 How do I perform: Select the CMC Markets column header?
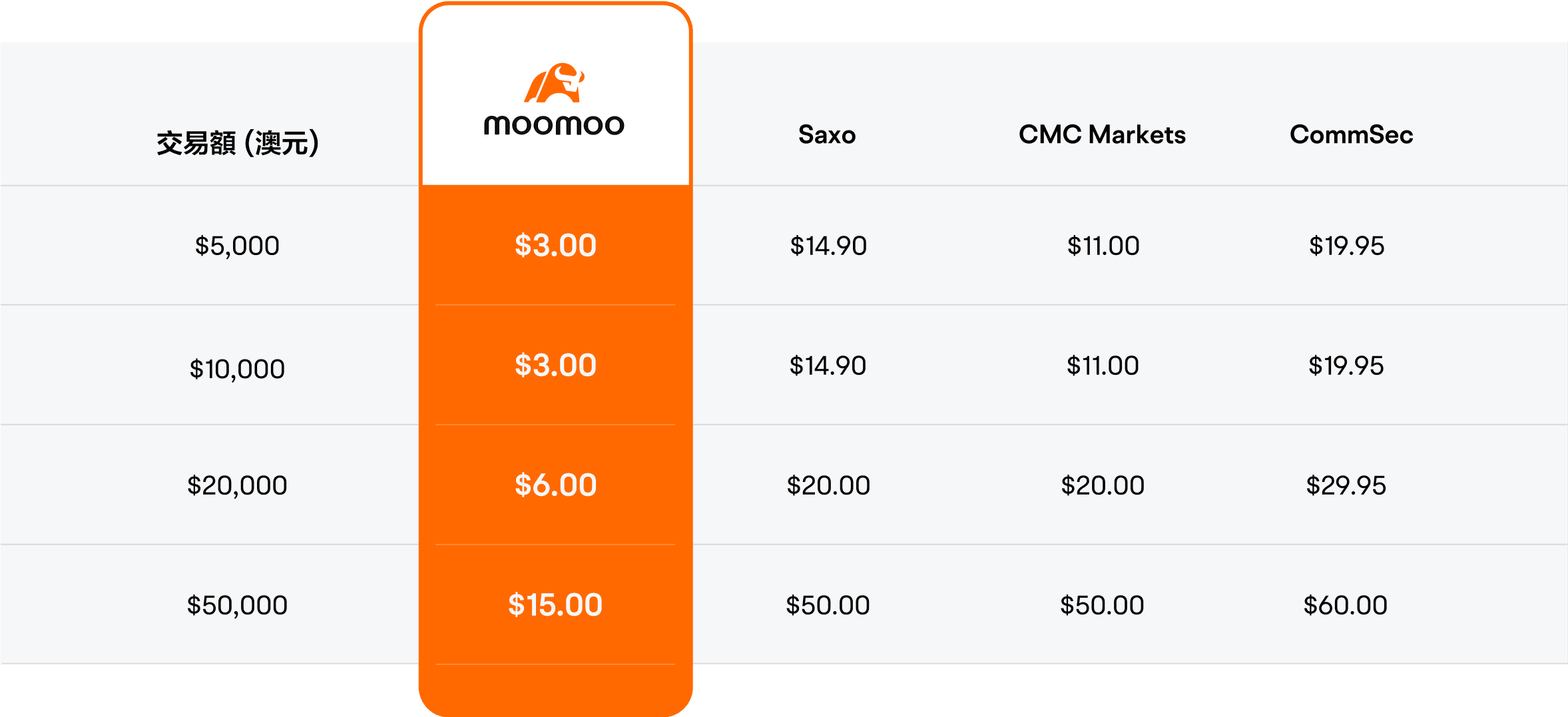click(x=1102, y=135)
